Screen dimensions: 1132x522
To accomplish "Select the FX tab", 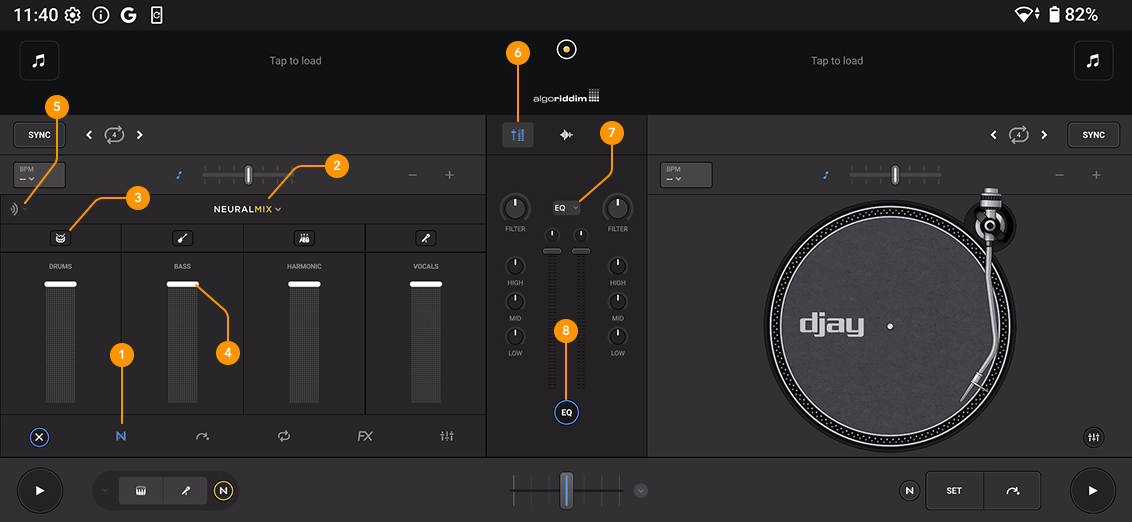I will tap(365, 437).
